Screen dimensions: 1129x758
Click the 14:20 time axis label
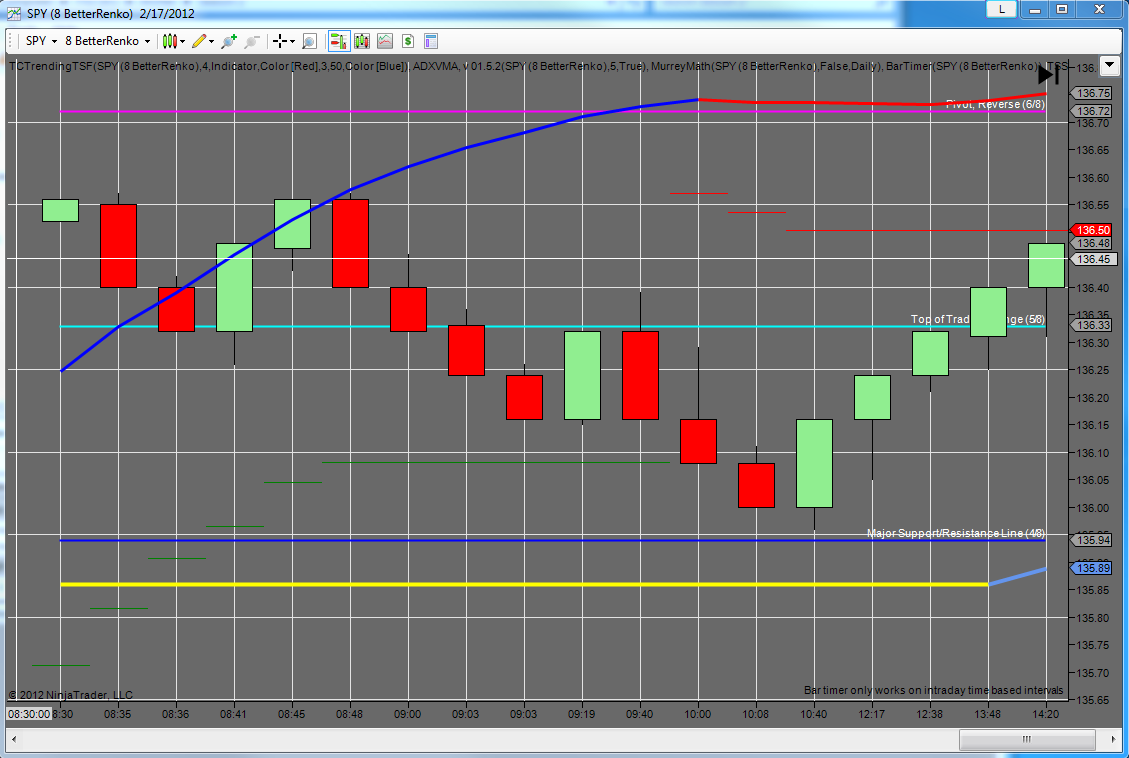click(x=1045, y=714)
